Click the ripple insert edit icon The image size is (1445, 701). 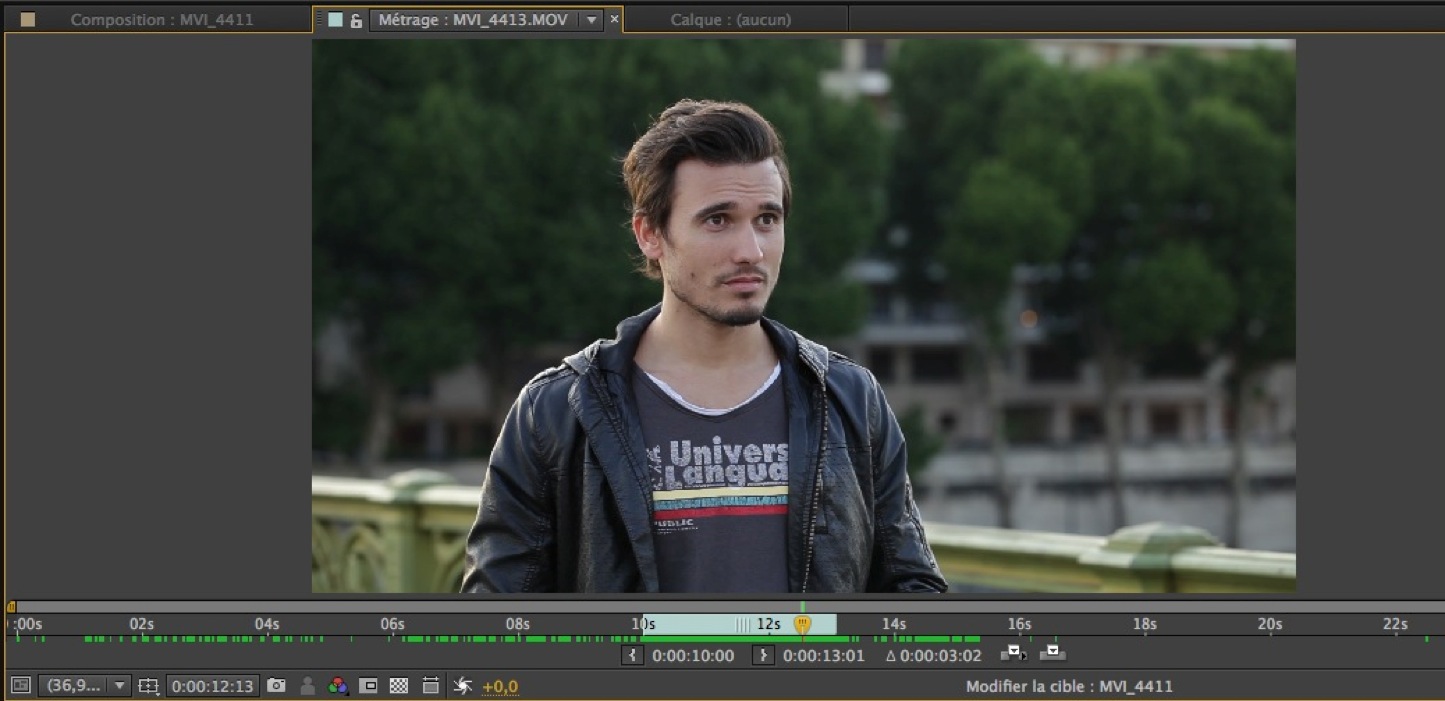(x=1015, y=655)
